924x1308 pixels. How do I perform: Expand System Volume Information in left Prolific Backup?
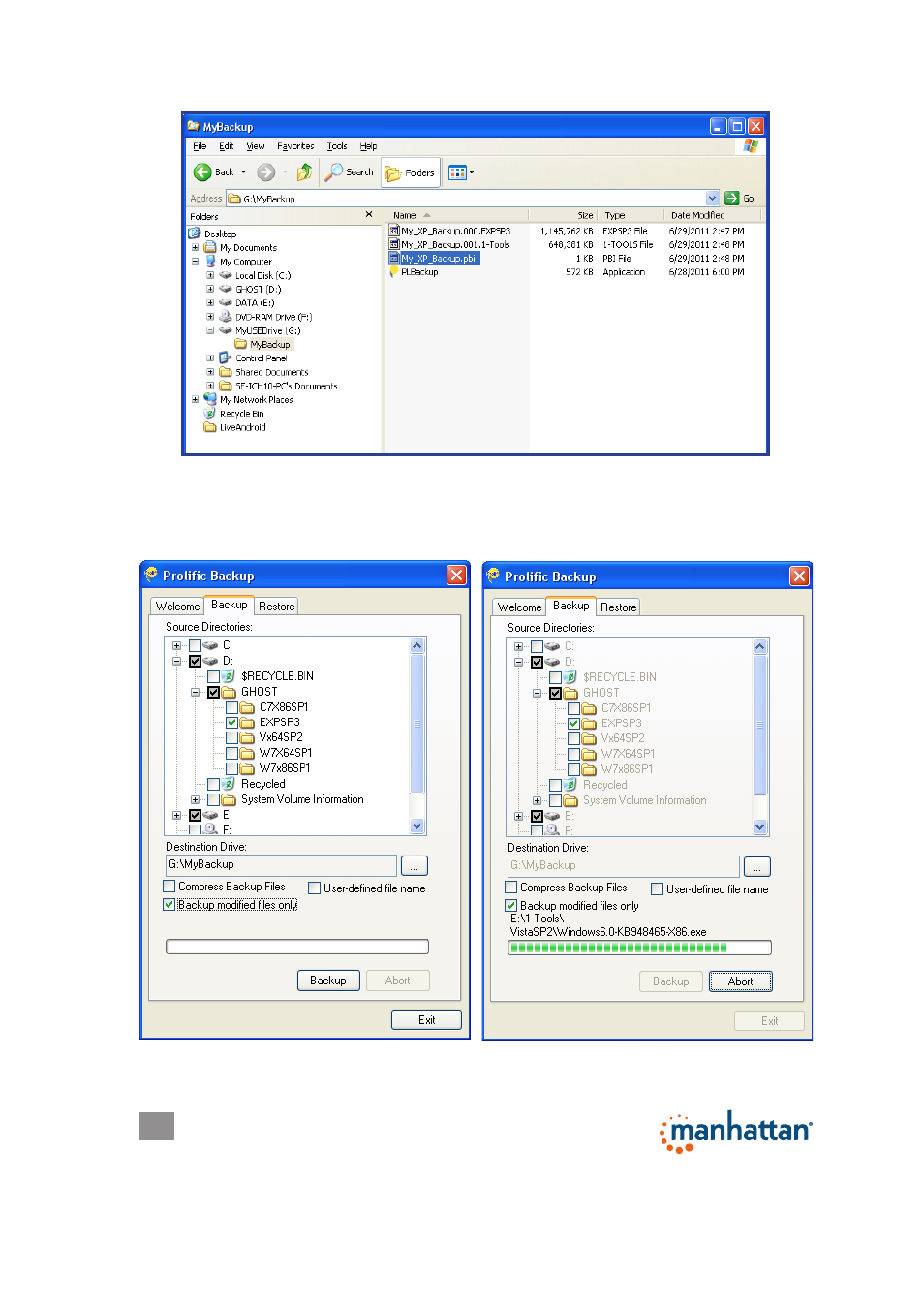(195, 799)
